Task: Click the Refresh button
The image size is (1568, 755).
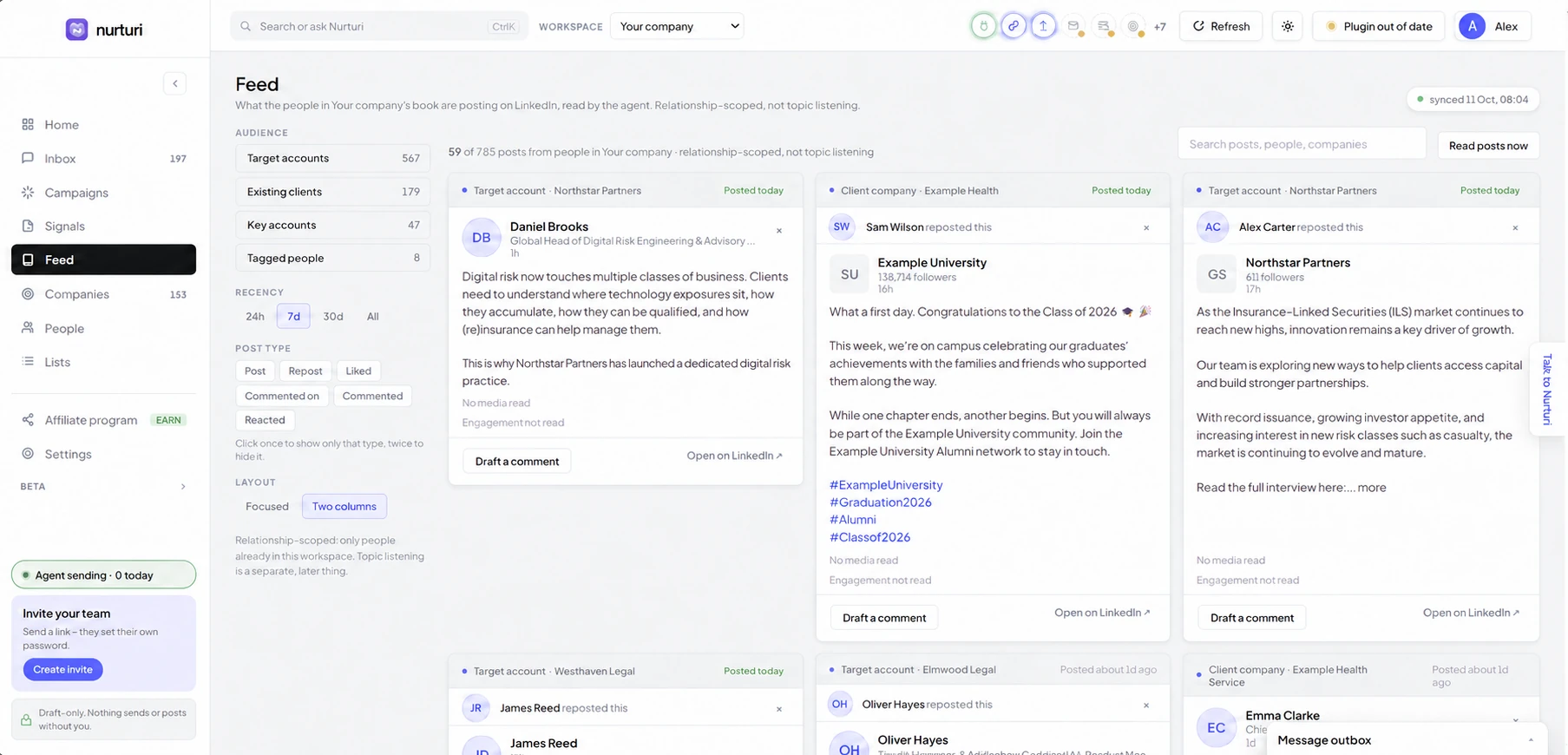Action: [x=1221, y=26]
